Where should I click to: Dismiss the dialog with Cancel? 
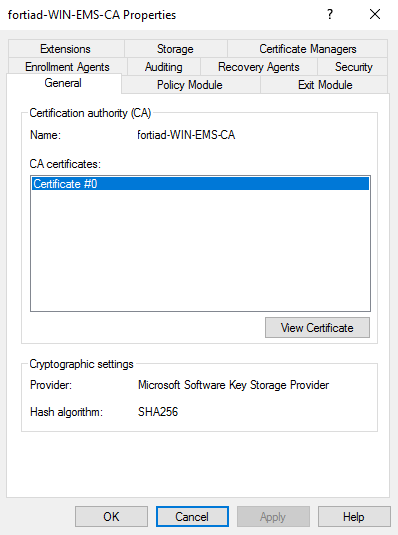click(192, 517)
